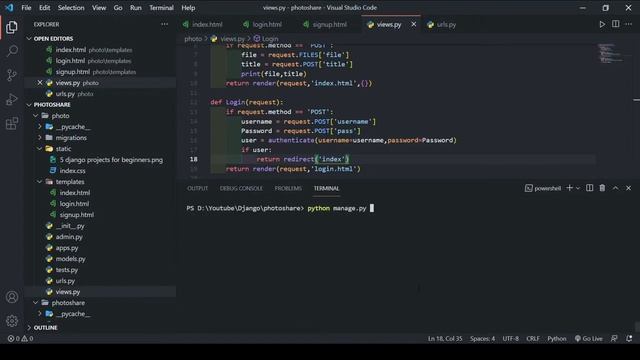Open the Run and Debug view
Image resolution: width=640 pixels, height=360 pixels.
coord(12,99)
